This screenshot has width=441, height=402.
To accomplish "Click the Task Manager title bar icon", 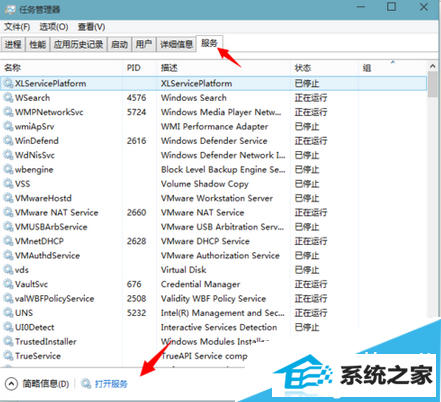I will tap(10, 9).
